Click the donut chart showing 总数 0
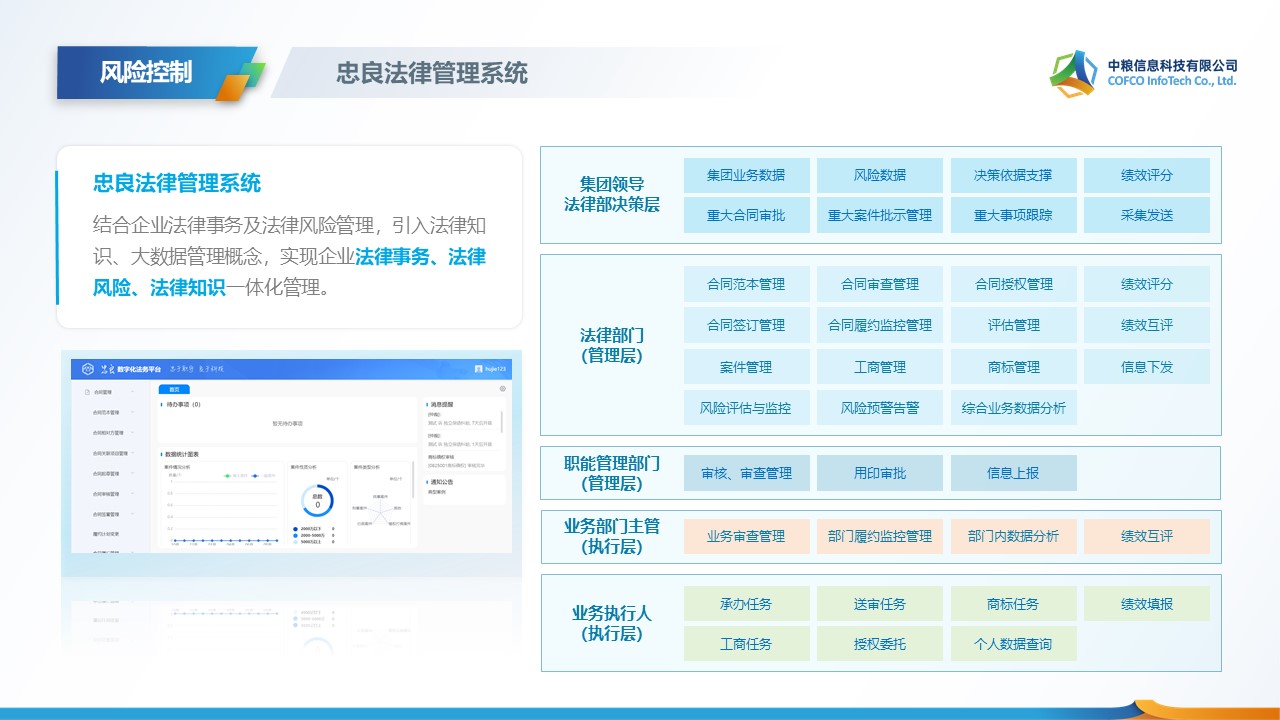Viewport: 1280px width, 720px height. point(317,502)
